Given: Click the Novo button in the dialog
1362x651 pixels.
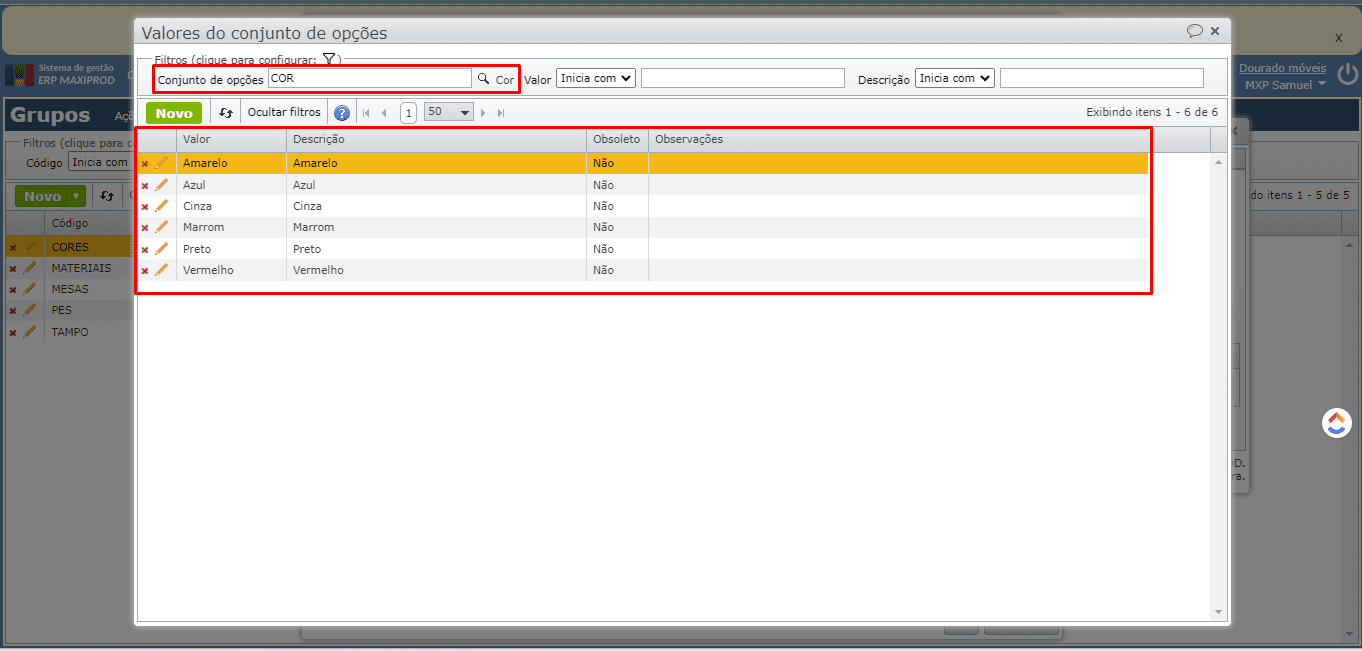Looking at the screenshot, I should point(174,113).
